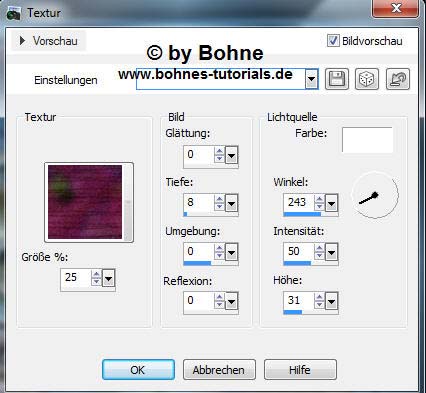The height and width of the screenshot is (393, 426).
Task: Open the Einstellungen presets dropdown
Action: (311, 79)
